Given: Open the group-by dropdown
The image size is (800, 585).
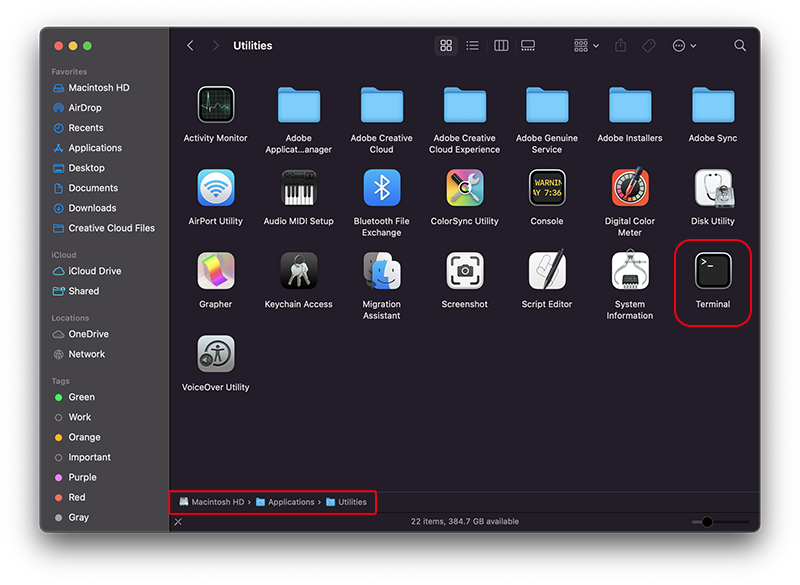Looking at the screenshot, I should 586,46.
